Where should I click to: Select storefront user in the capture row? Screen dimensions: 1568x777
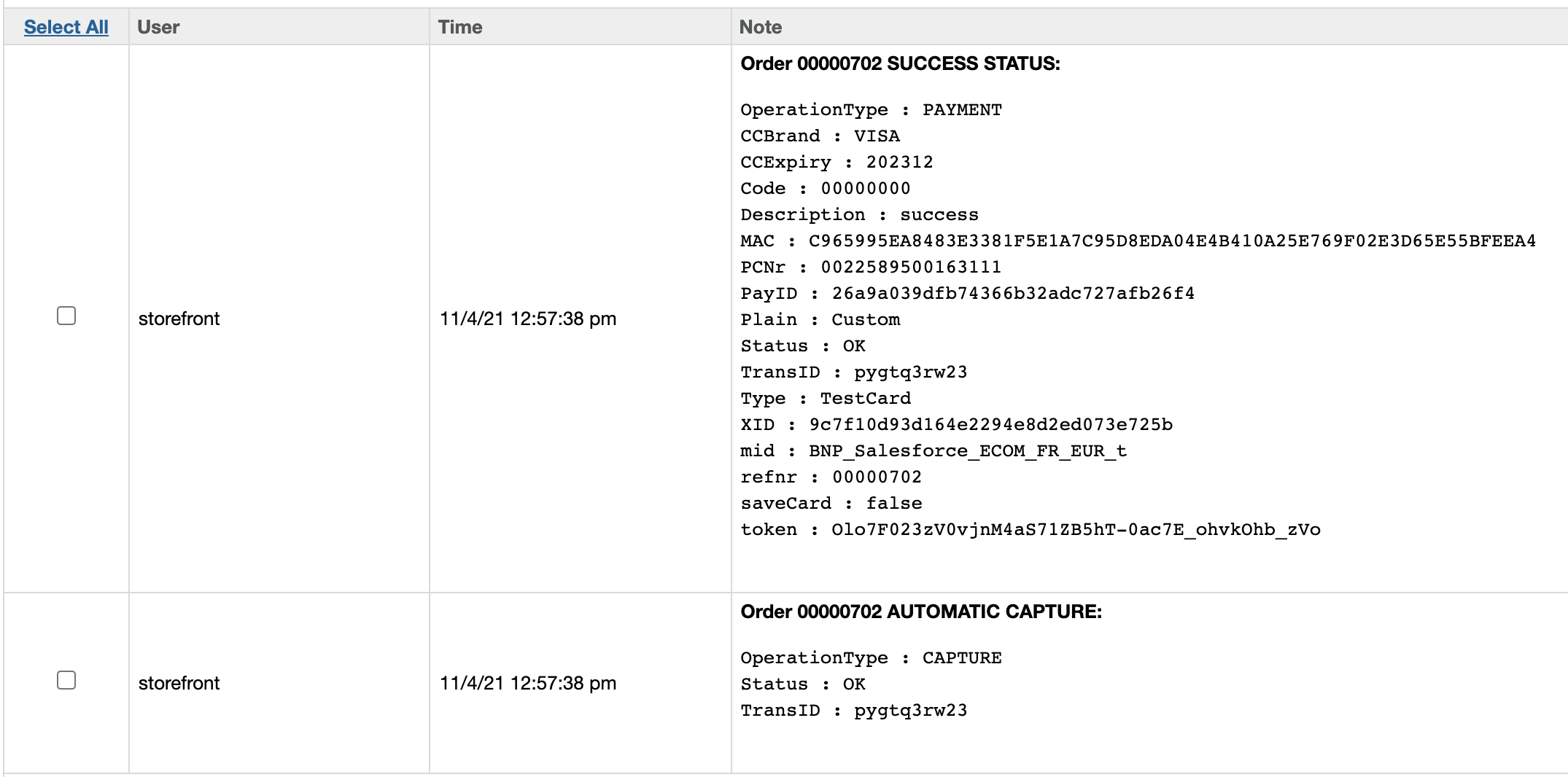click(179, 683)
